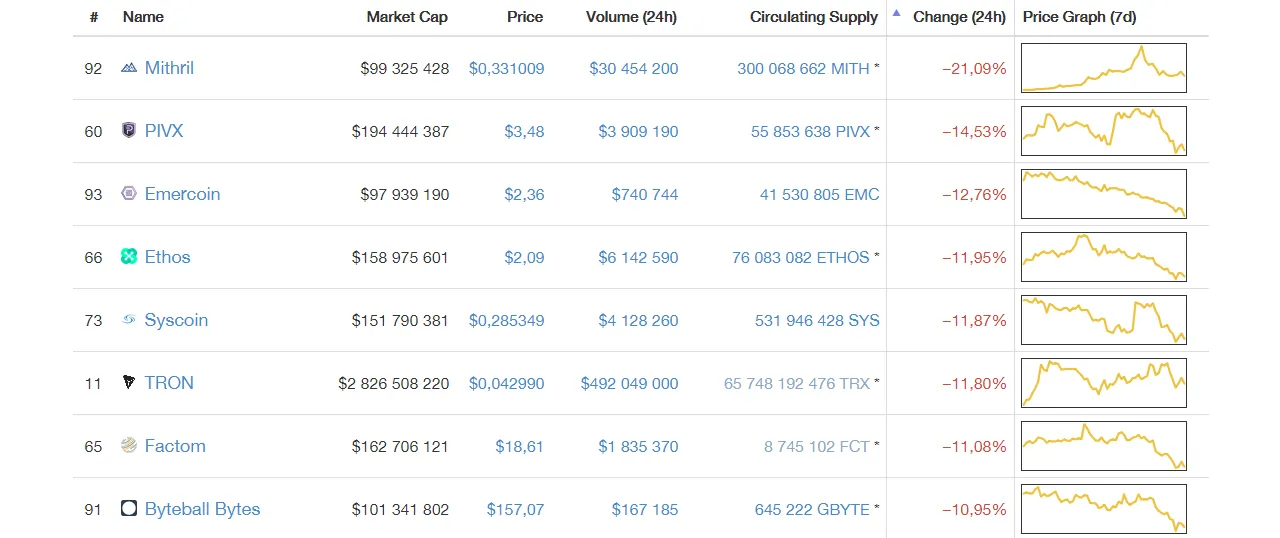This screenshot has width=1280, height=538.
Task: Sort table by Volume (24h) header
Action: (630, 17)
